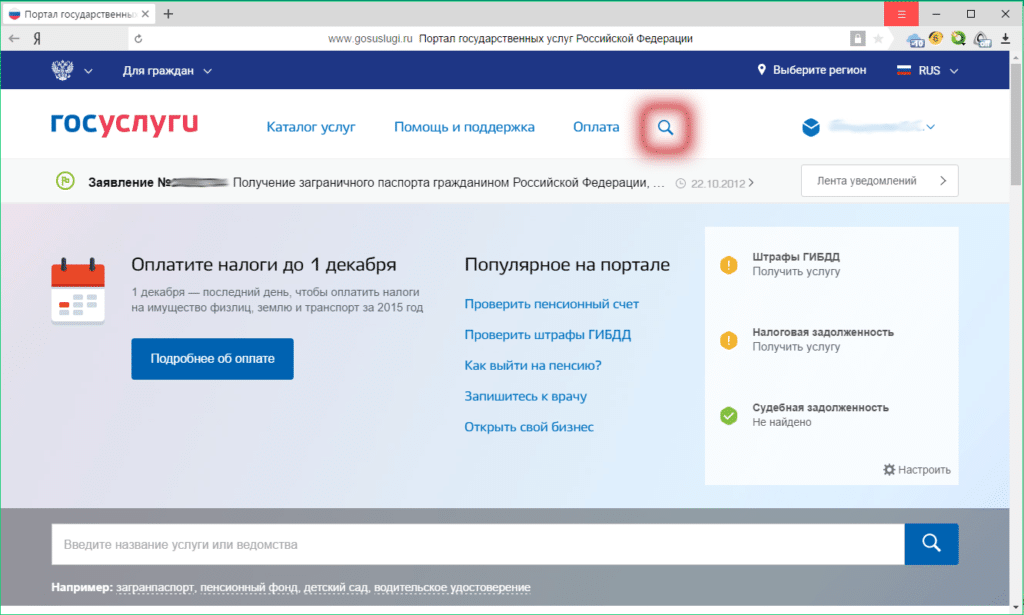Click the водительское удостоверение example link
The width and height of the screenshot is (1024, 615).
pyautogui.click(x=452, y=588)
